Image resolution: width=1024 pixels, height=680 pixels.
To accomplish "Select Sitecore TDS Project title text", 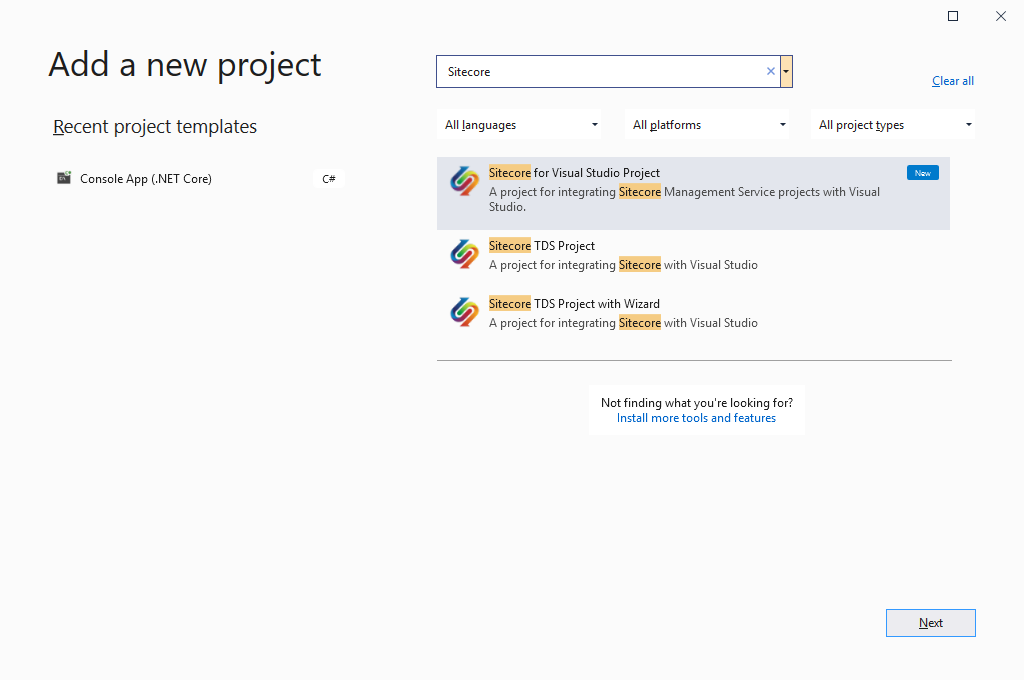I will [541, 246].
